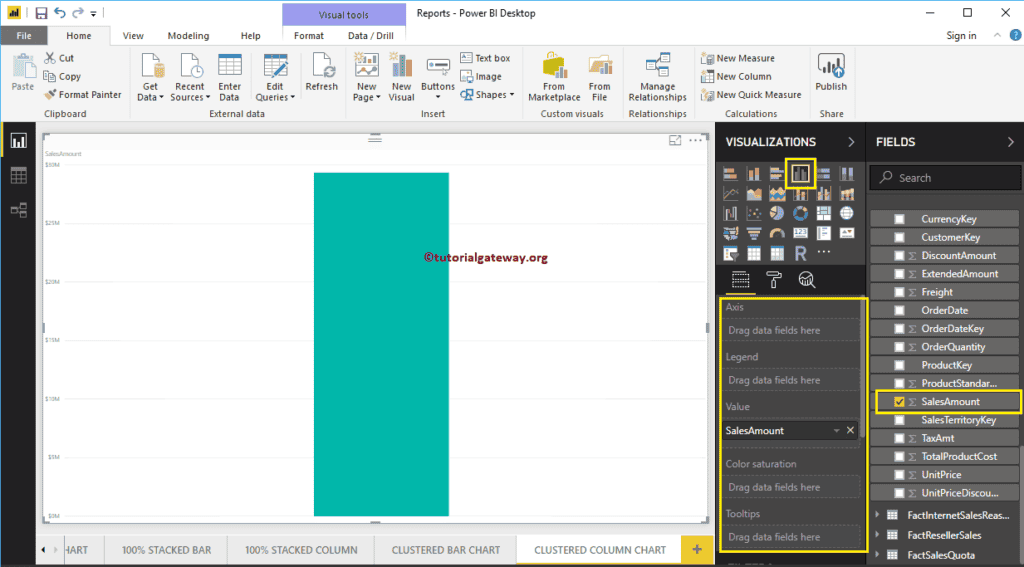Open SalesAmount value field dropdown arrow
Viewport: 1024px width, 567px height.
(836, 430)
